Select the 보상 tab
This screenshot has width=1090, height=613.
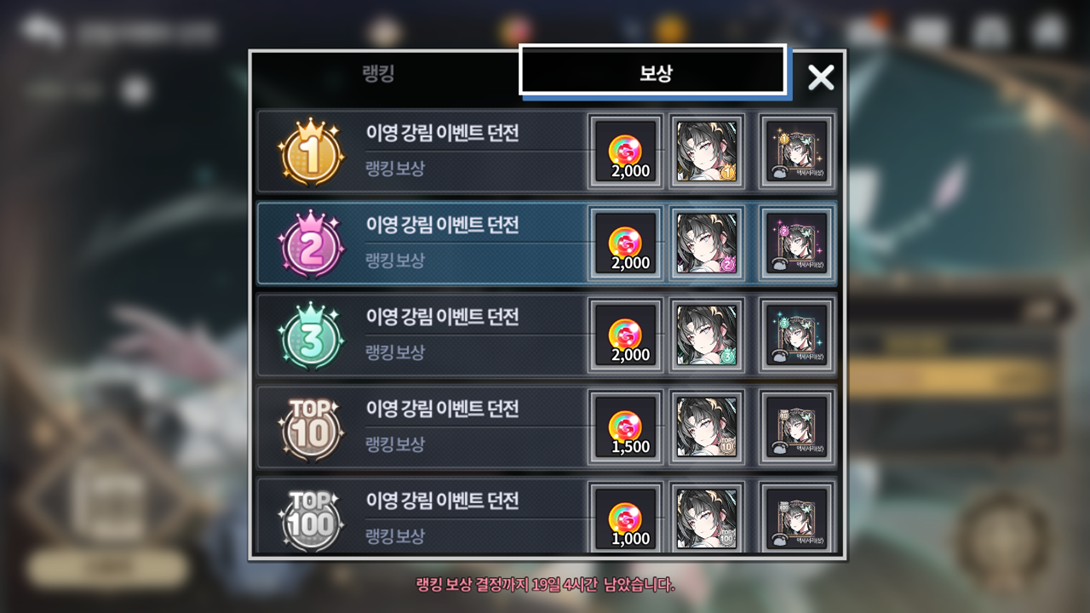coord(653,72)
